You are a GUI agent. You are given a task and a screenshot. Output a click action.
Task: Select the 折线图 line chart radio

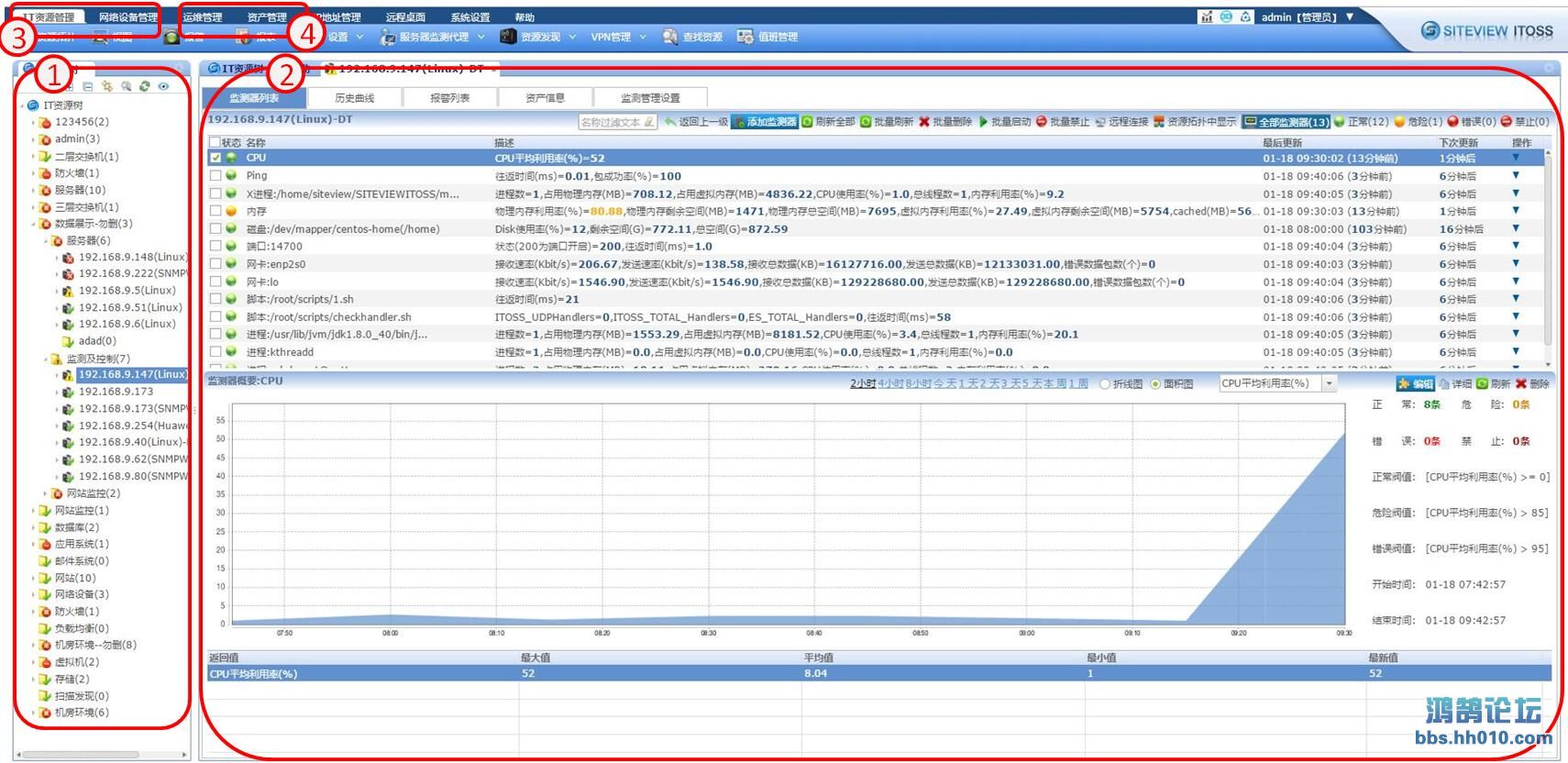(1105, 383)
